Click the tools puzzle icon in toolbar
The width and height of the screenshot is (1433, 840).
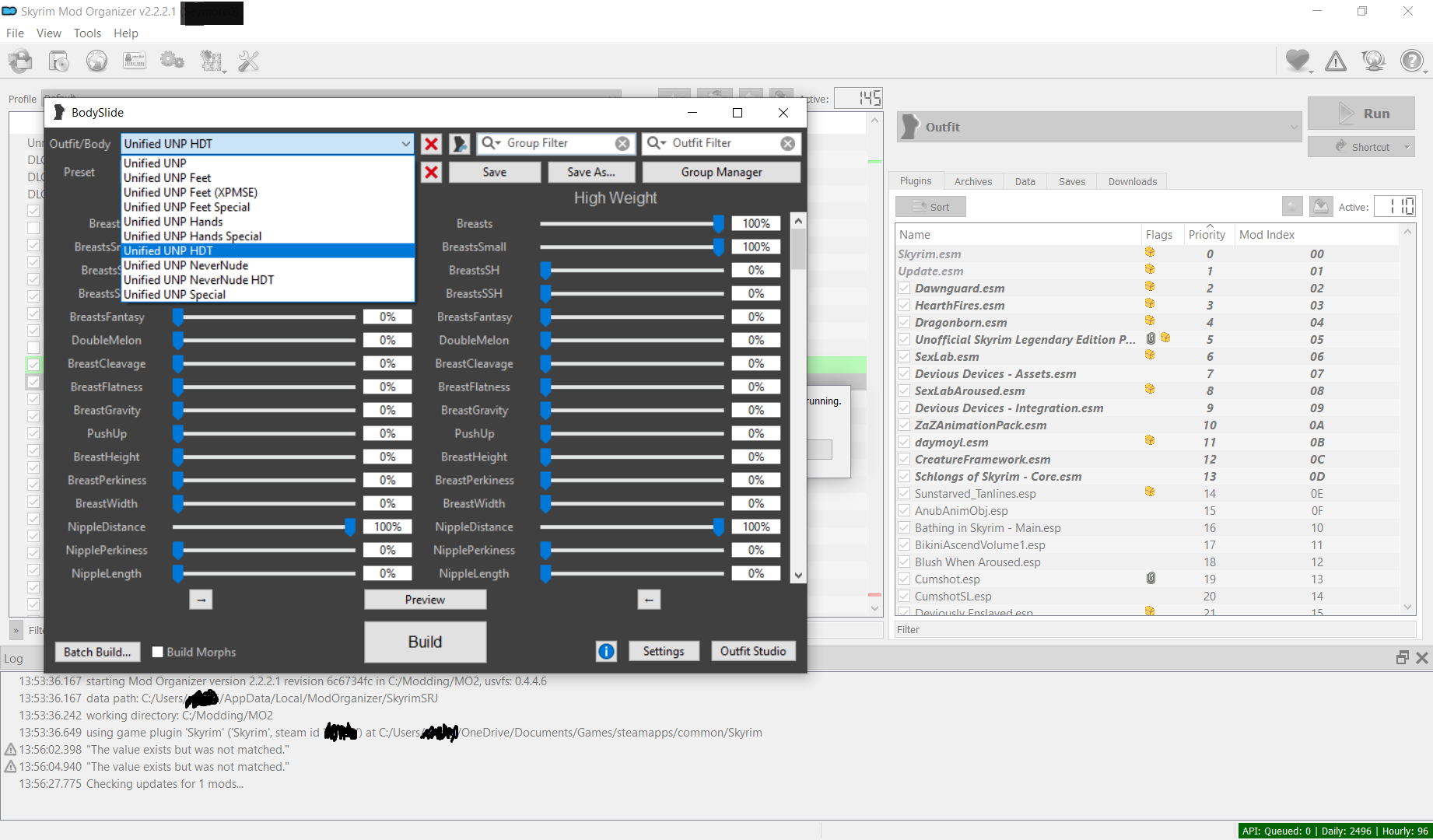coord(212,61)
